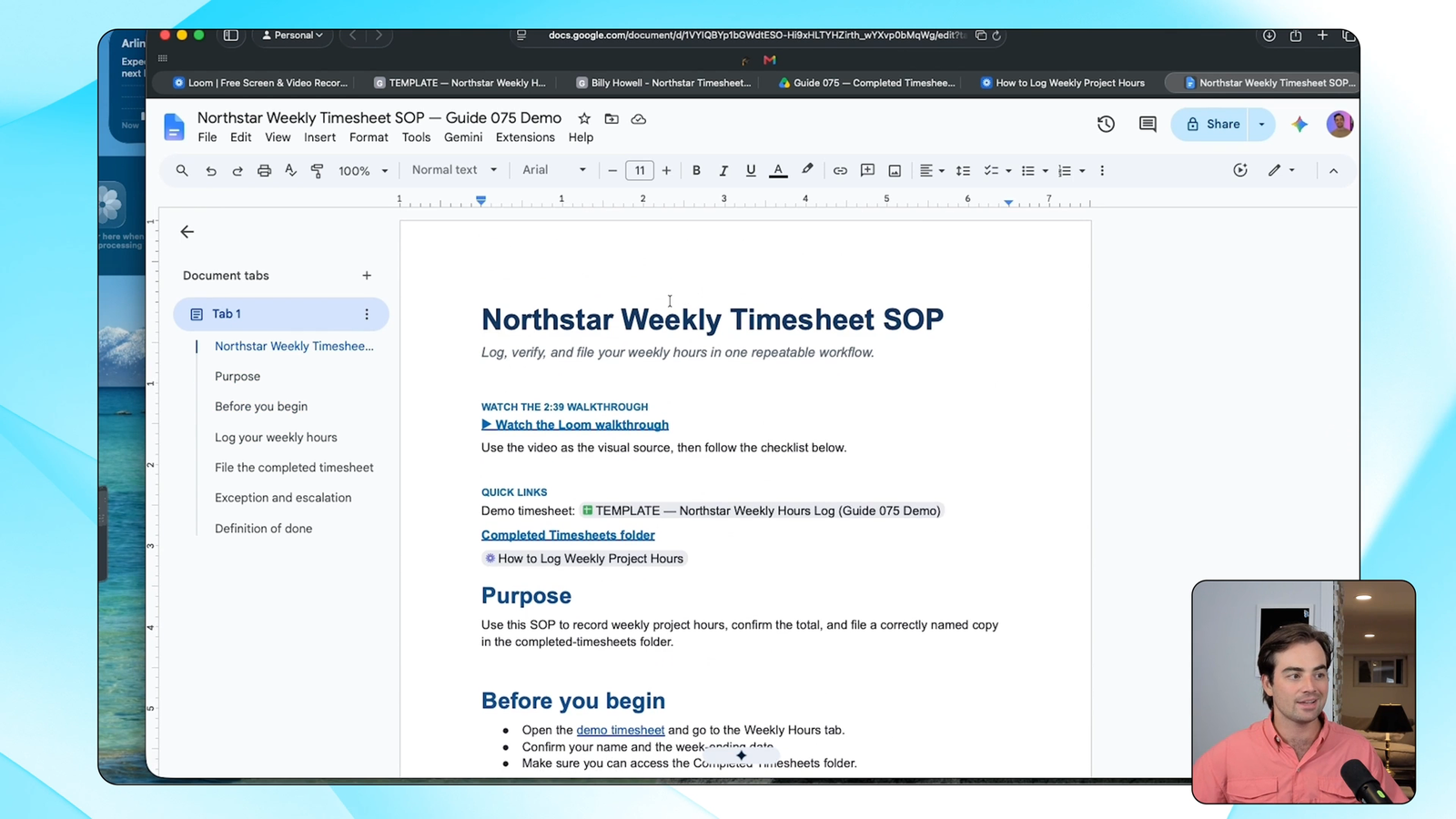Click the back arrow in outline panel
1456x819 pixels.
[x=187, y=232]
